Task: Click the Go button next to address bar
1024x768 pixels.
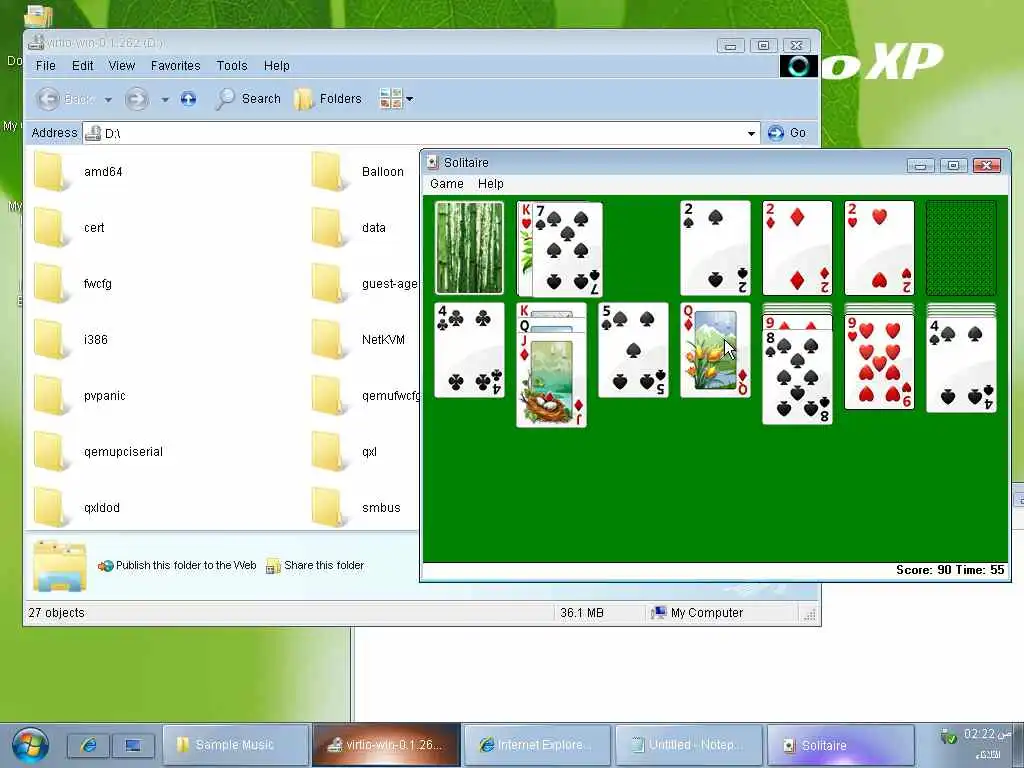Action: 787,133
